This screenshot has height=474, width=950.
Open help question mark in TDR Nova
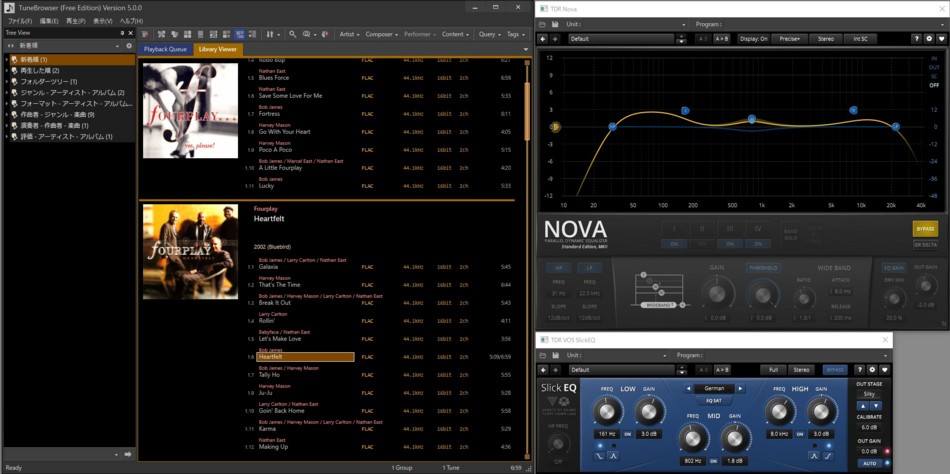coord(917,39)
